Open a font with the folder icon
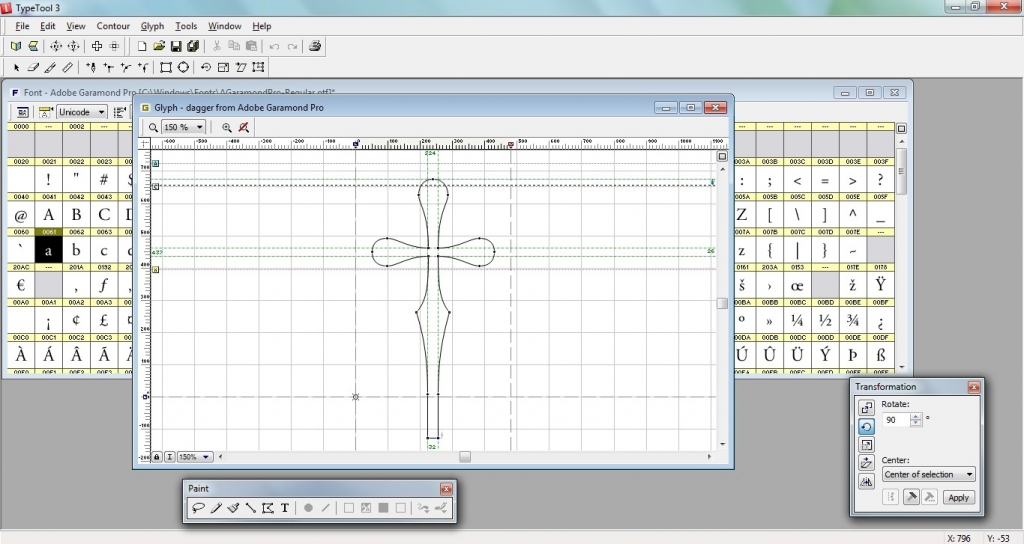This screenshot has width=1024, height=544. coord(159,46)
